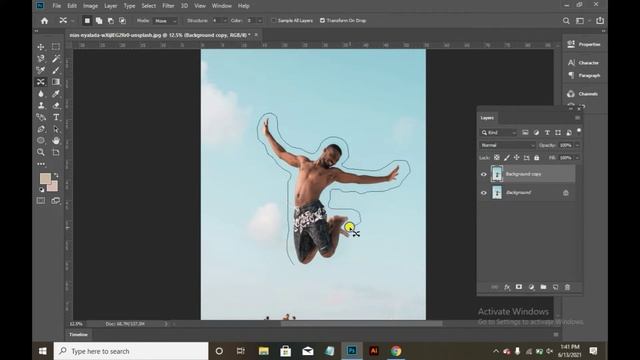Toggle lock transparent pixels
The height and width of the screenshot is (360, 640).
click(x=497, y=158)
